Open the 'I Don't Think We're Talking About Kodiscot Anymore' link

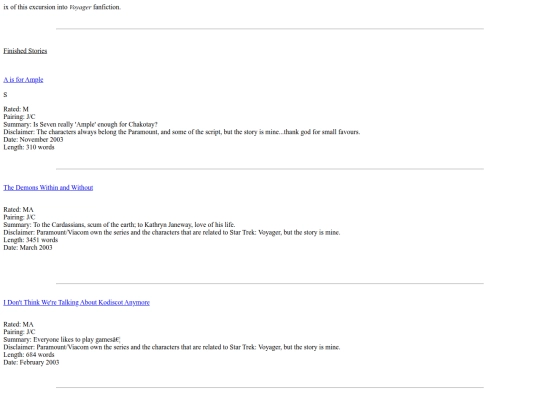[x=76, y=302]
